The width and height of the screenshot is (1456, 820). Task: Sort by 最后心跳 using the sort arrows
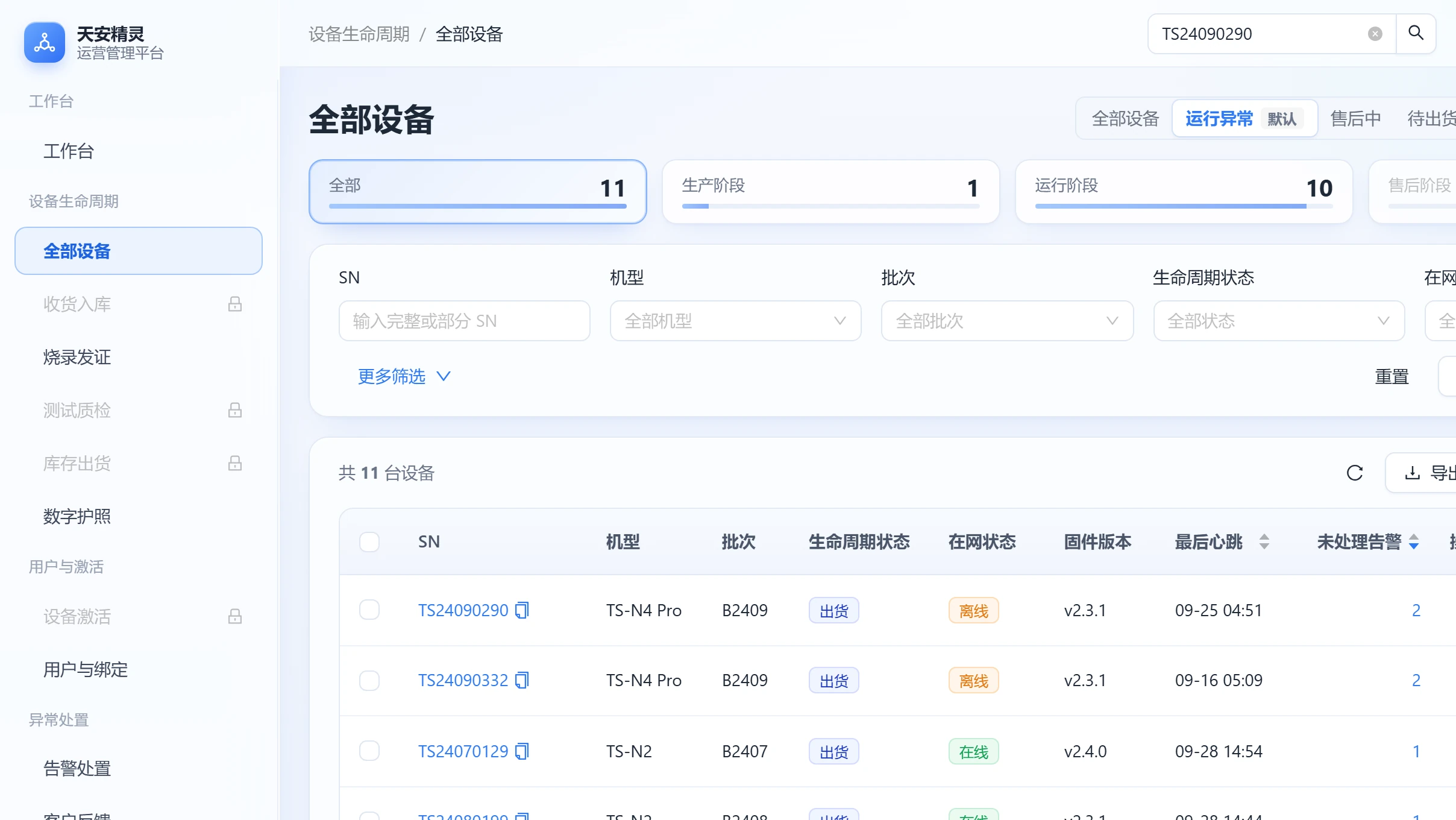pos(1264,541)
